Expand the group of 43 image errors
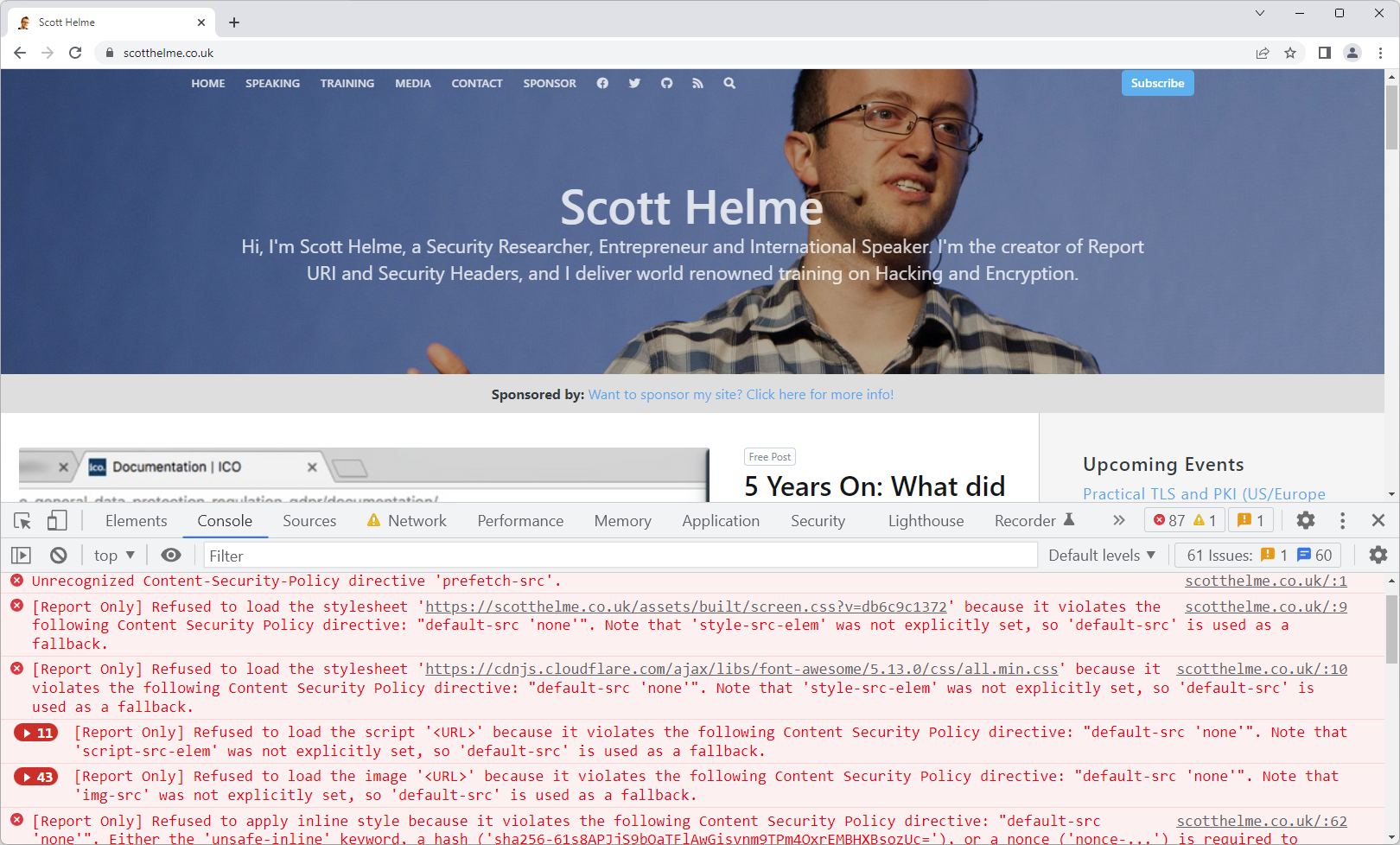 click(x=35, y=776)
